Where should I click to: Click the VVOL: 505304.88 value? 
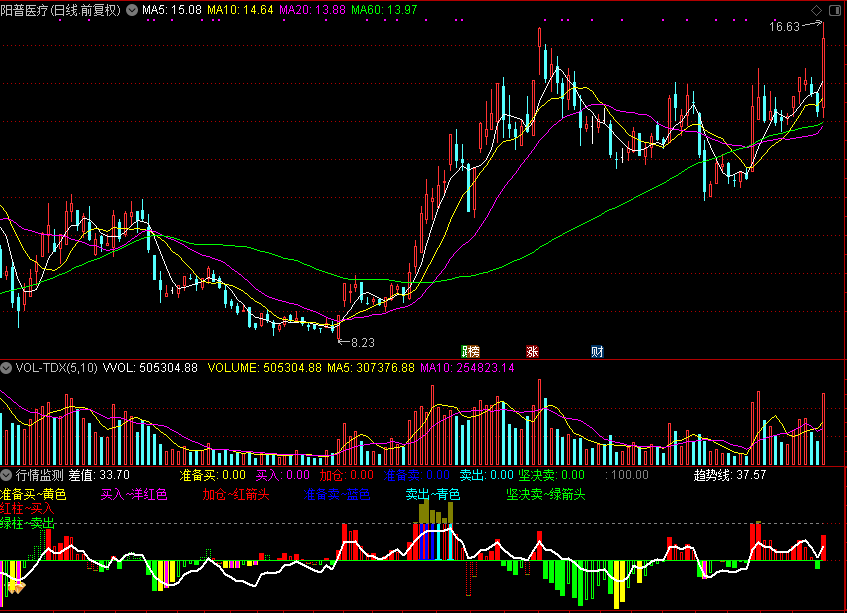click(x=150, y=368)
